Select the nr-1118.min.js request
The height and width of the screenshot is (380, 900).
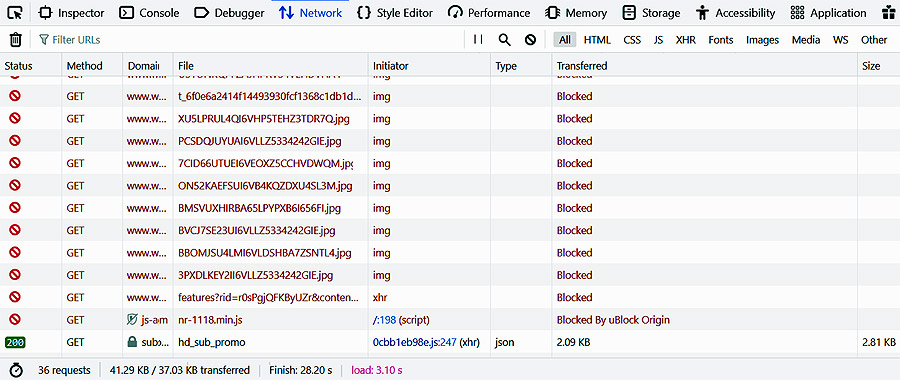pos(450,320)
